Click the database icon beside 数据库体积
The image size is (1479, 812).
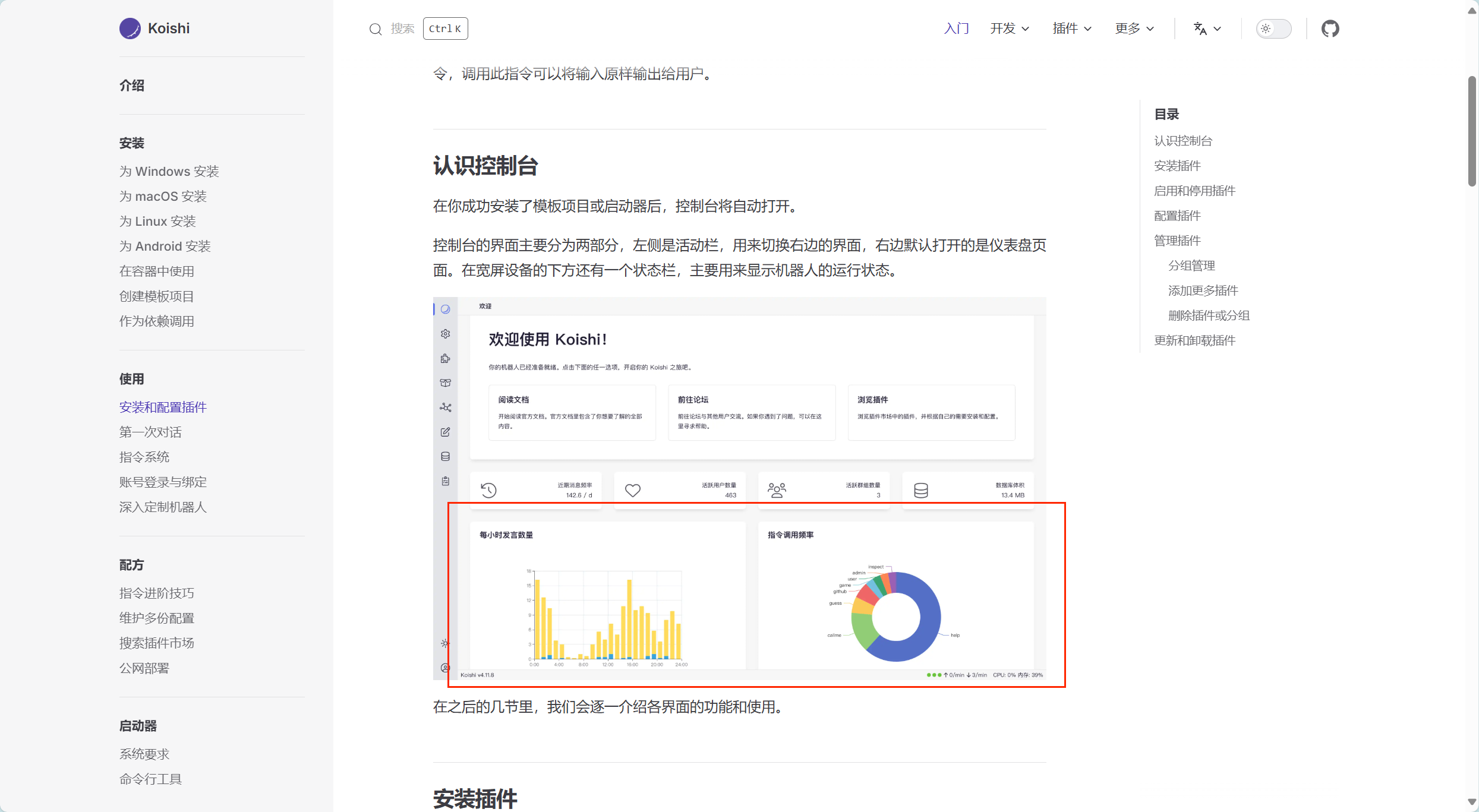pyautogui.click(x=921, y=491)
